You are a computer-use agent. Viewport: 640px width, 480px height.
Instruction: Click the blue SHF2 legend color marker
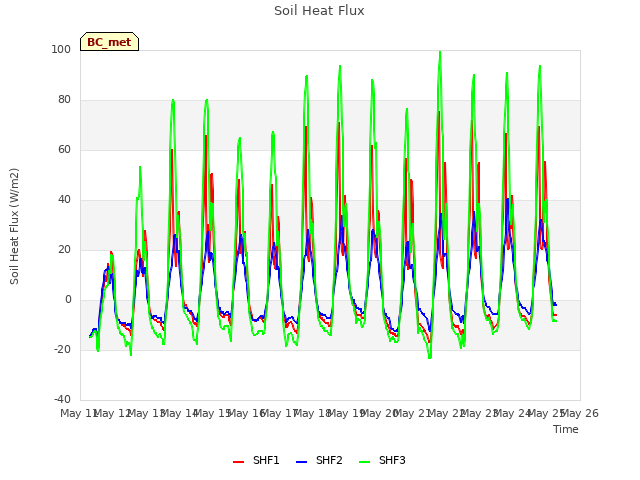point(301,462)
